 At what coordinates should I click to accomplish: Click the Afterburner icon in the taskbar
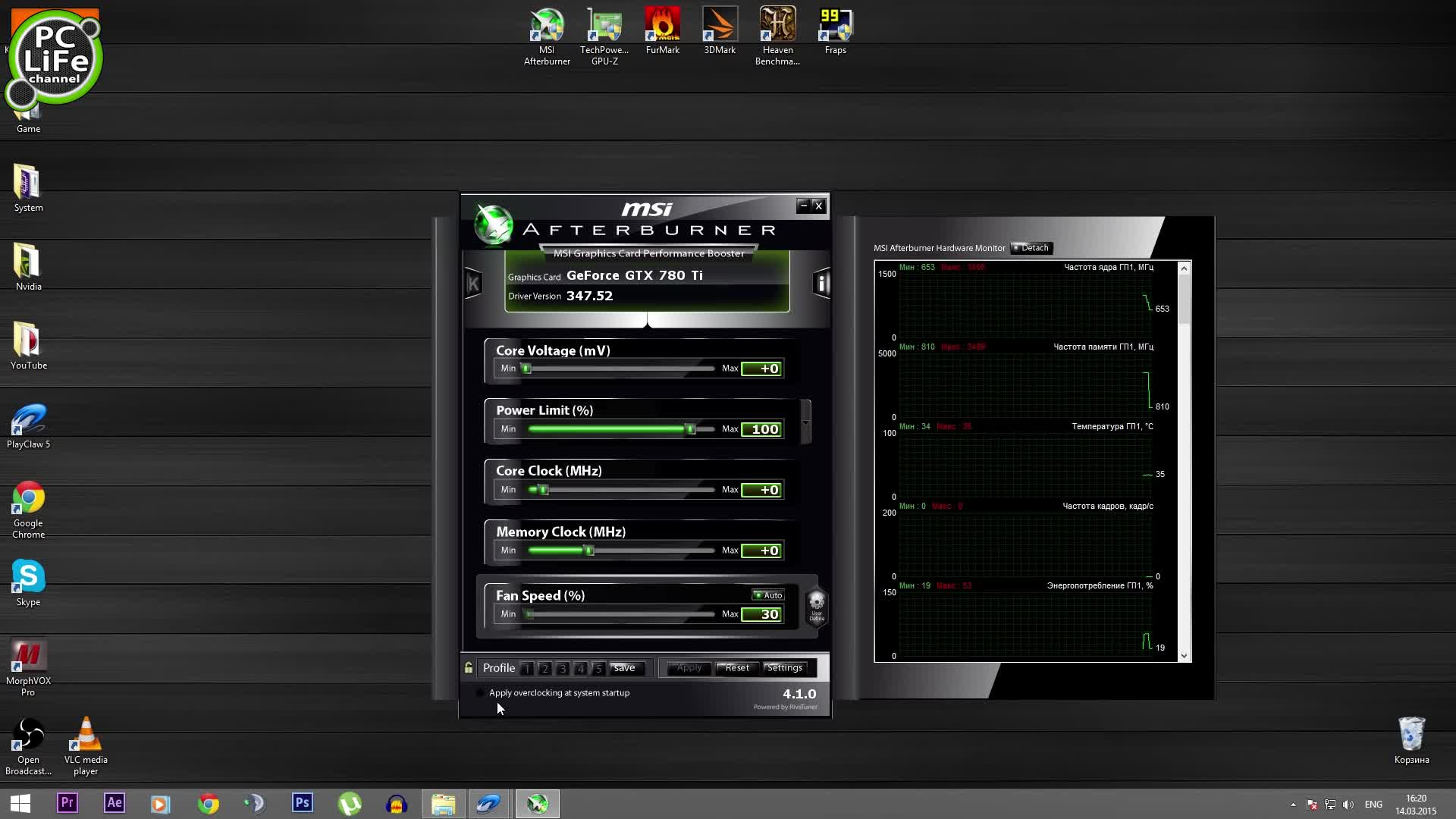538,804
